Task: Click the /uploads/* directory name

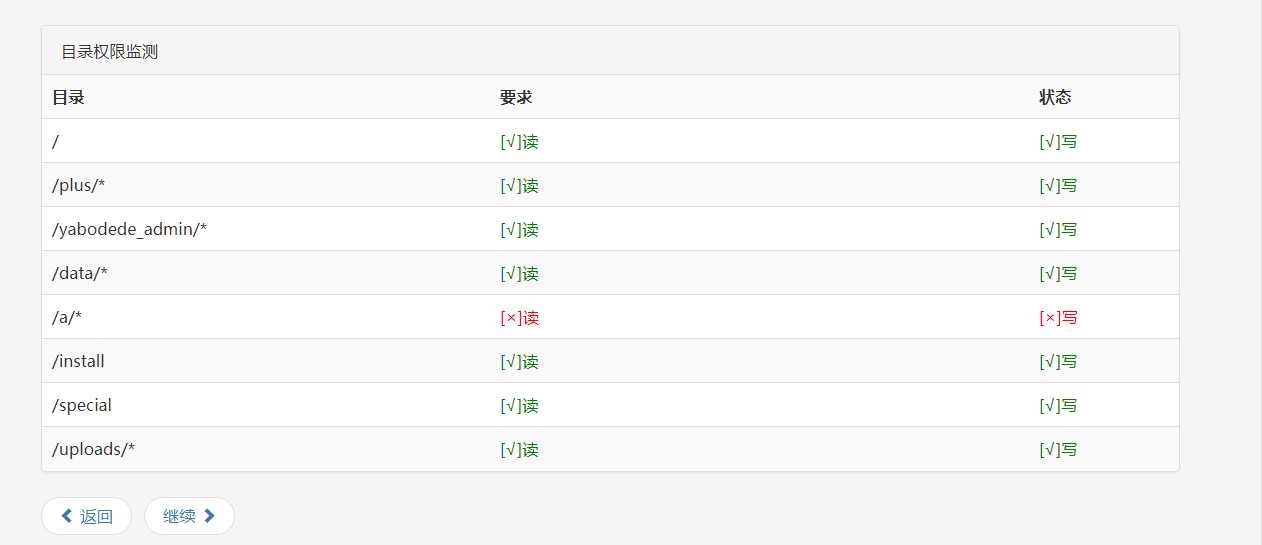Action: tap(93, 449)
